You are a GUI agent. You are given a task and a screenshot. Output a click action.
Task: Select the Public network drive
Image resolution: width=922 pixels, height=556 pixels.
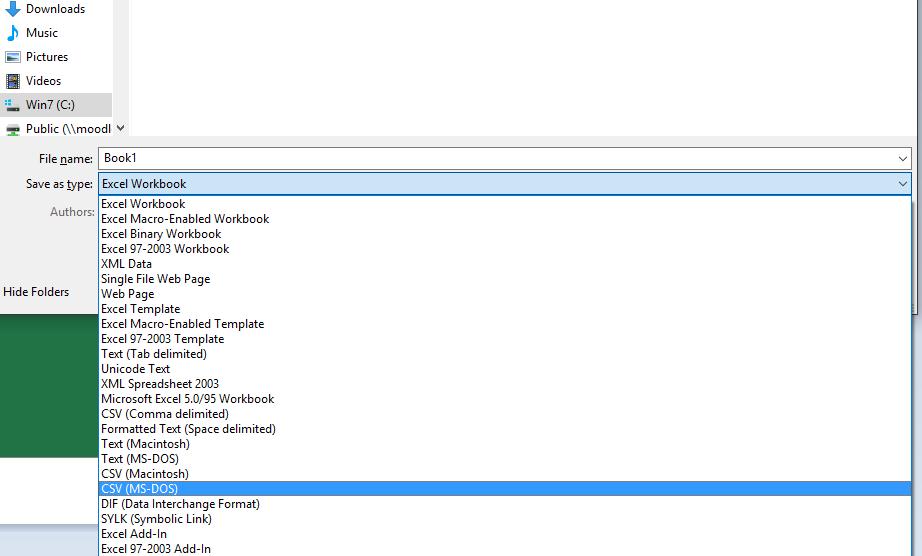(55, 129)
